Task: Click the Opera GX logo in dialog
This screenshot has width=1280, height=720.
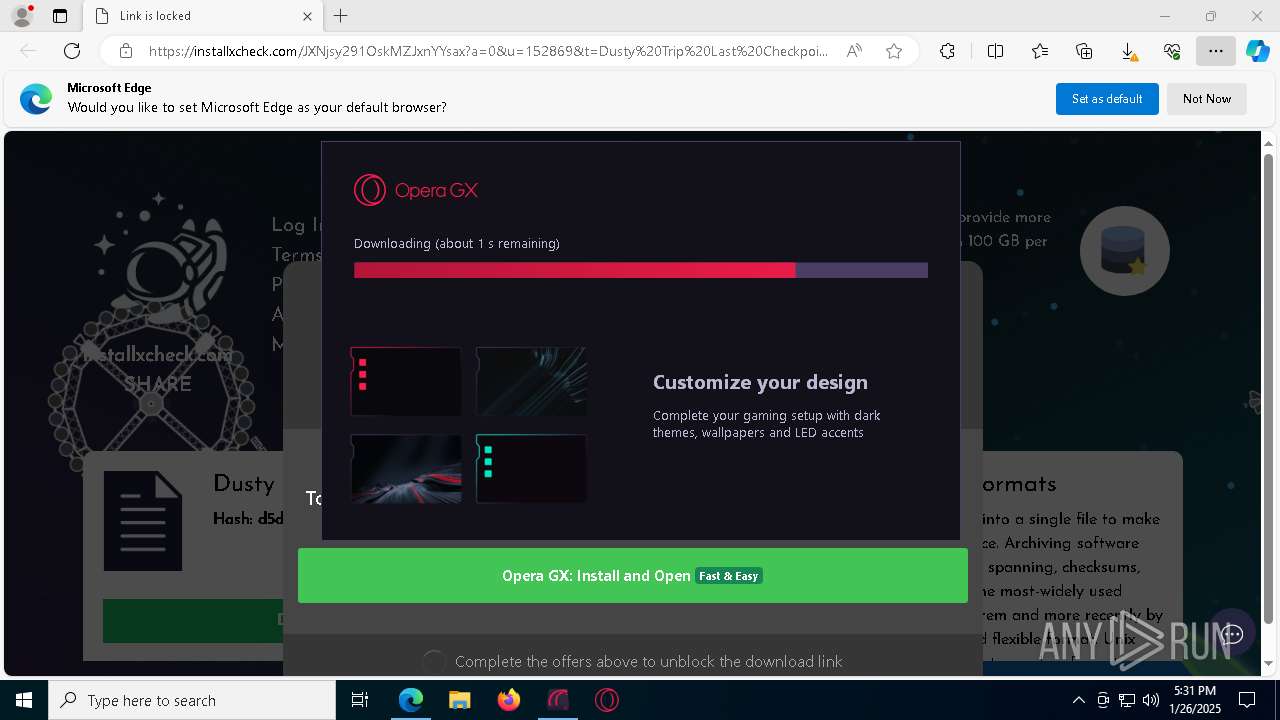Action: tap(416, 190)
